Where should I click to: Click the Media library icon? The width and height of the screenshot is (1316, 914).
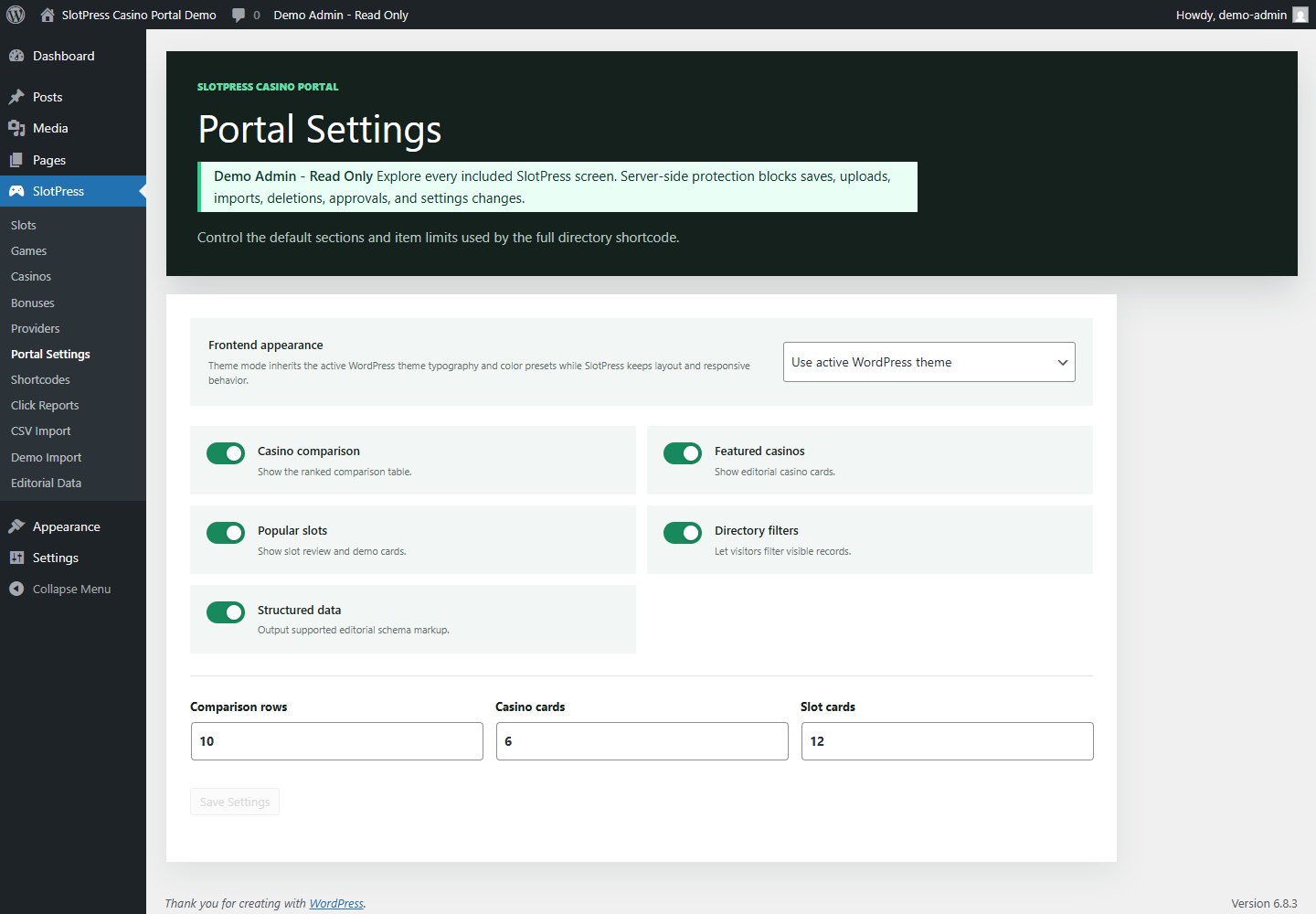tap(16, 128)
